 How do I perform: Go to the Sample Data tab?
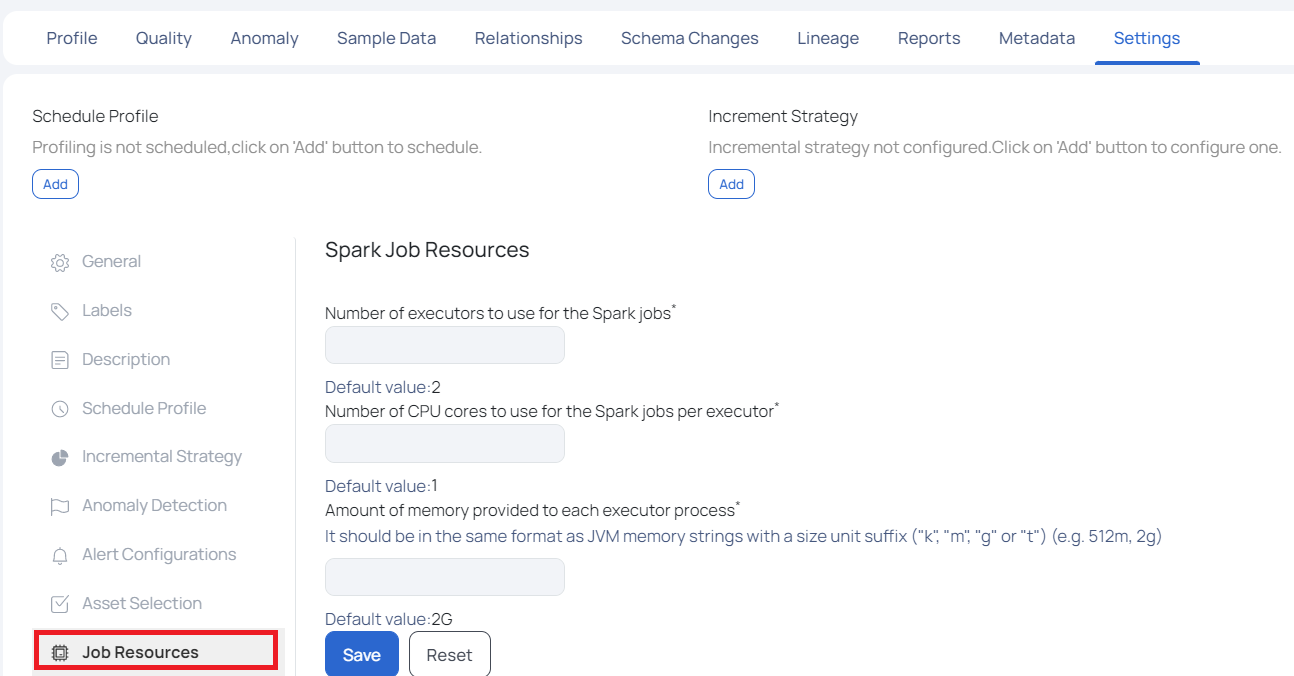pyautogui.click(x=386, y=38)
